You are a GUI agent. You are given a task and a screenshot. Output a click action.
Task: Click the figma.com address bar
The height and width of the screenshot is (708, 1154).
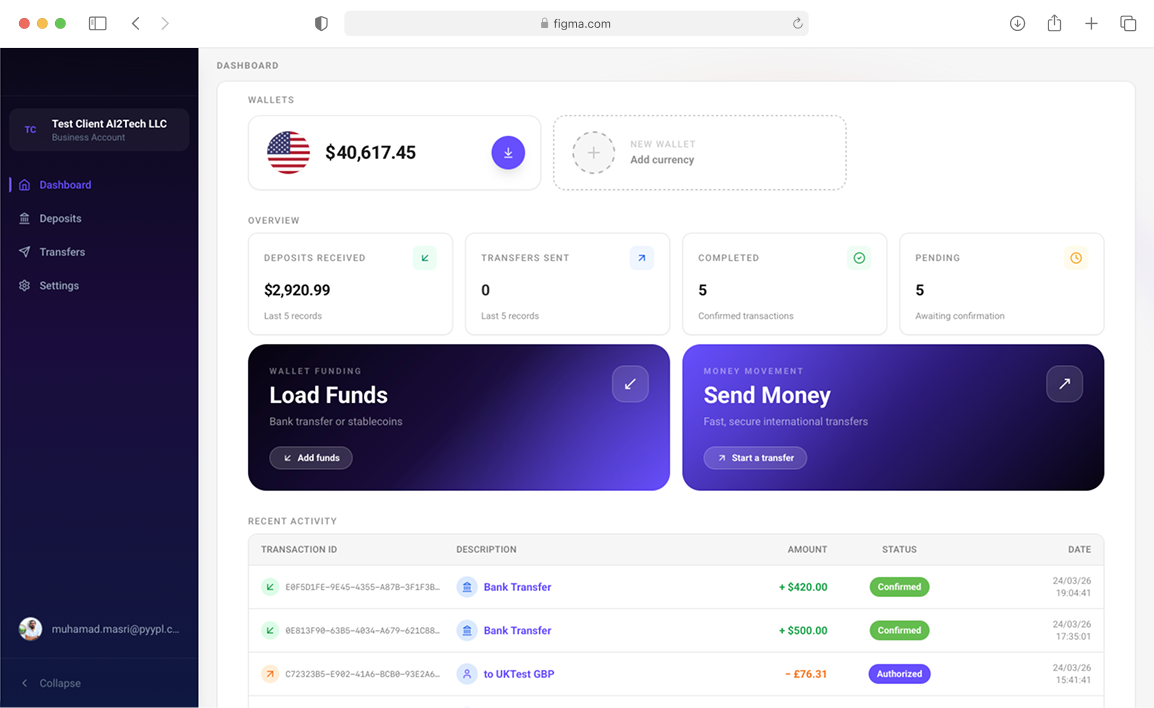[x=576, y=24]
